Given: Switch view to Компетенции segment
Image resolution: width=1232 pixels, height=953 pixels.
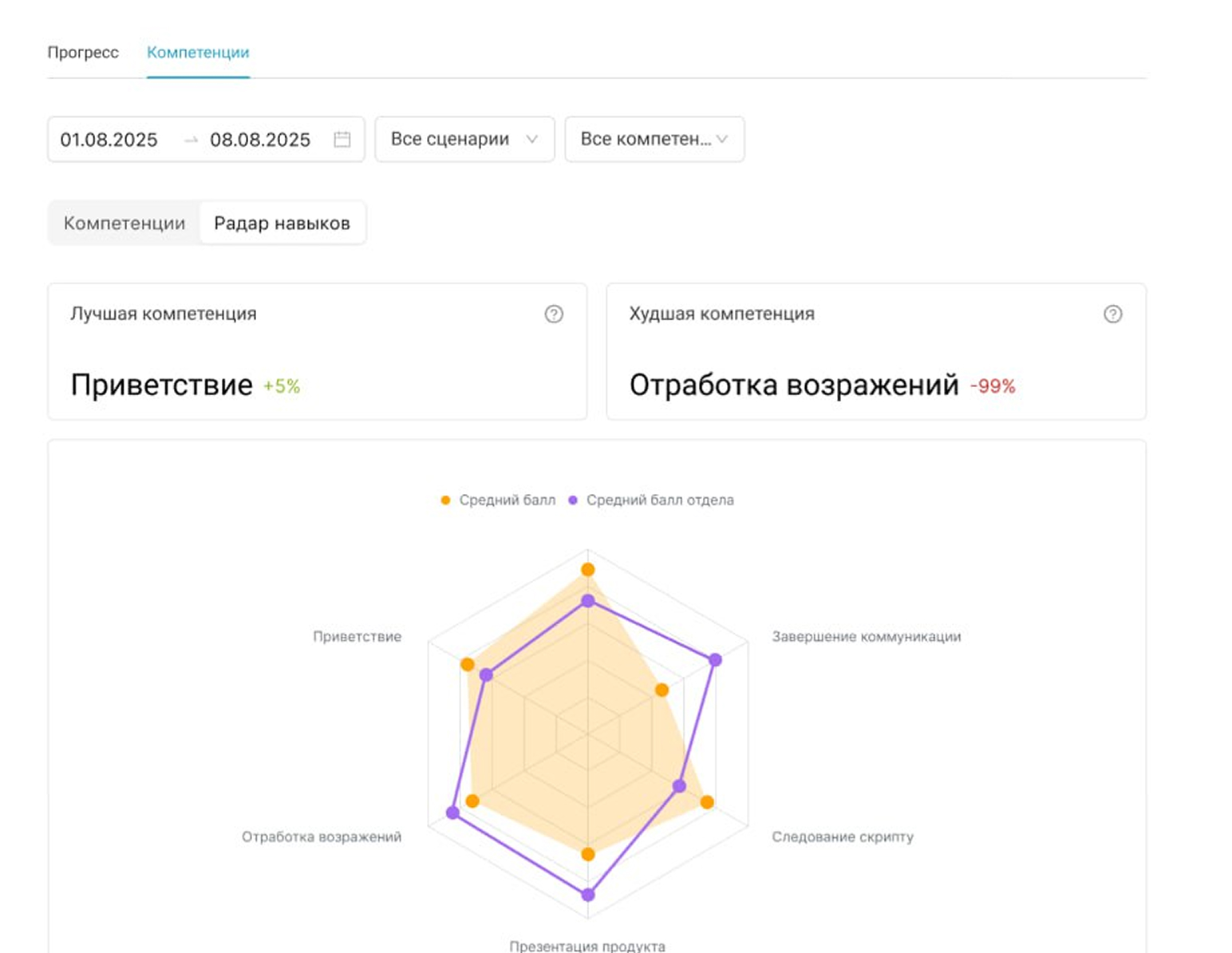Looking at the screenshot, I should [x=124, y=223].
